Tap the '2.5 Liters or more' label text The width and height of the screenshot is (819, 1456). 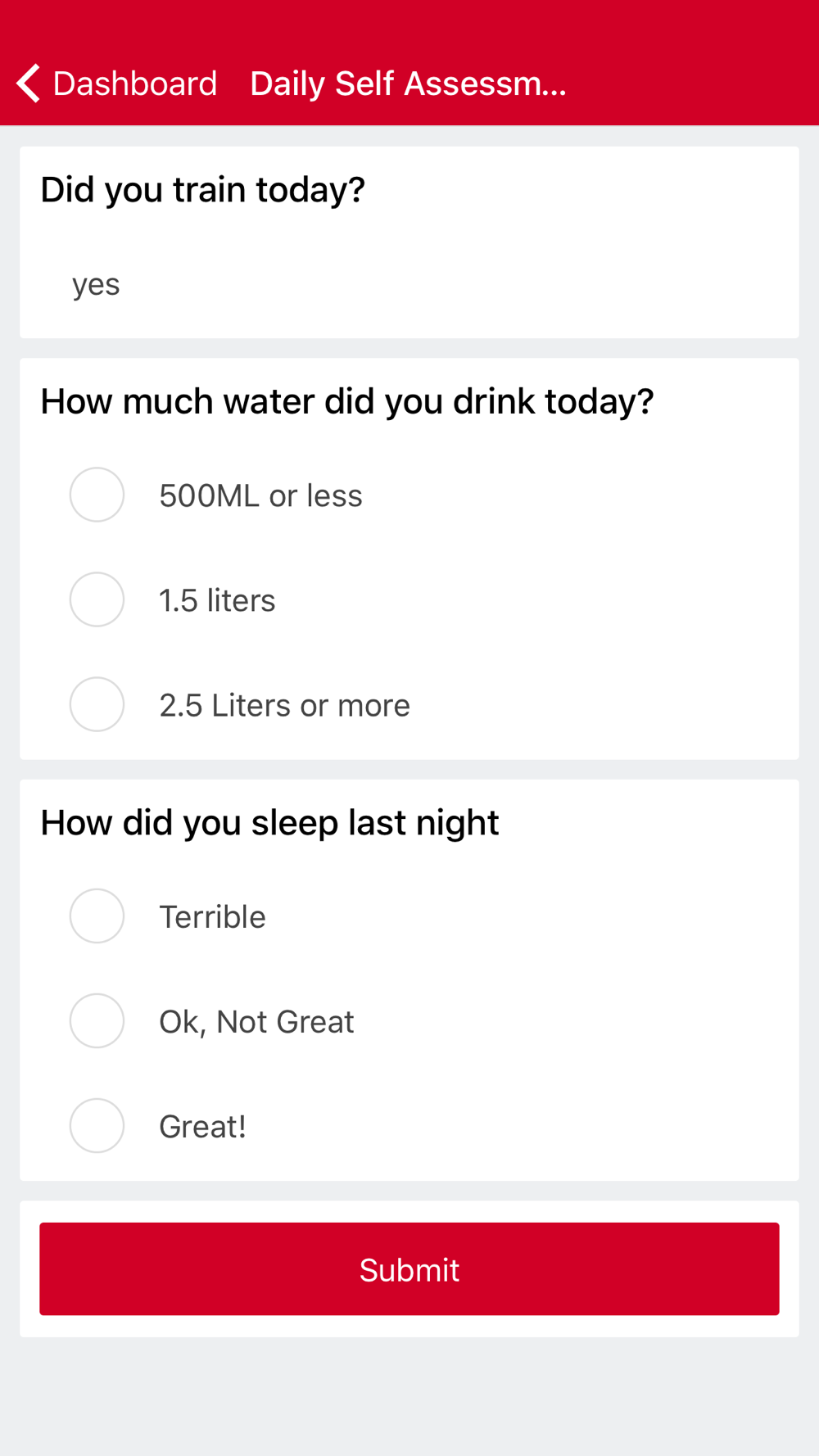coord(284,706)
